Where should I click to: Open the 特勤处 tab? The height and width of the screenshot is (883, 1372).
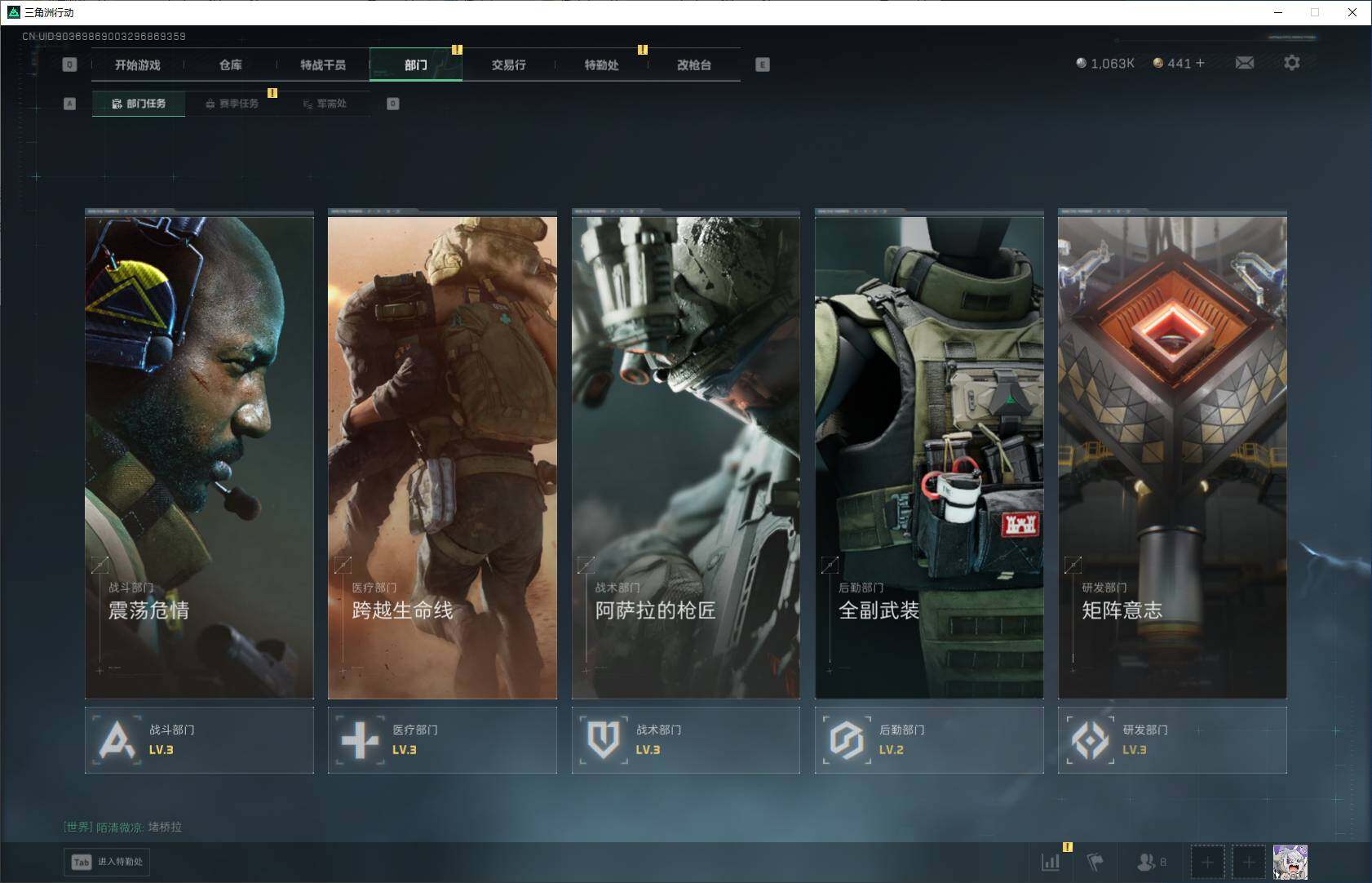click(x=601, y=64)
